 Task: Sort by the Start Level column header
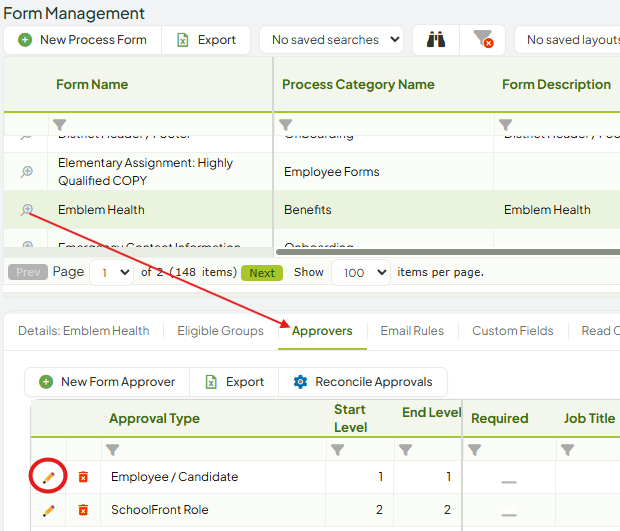pos(350,418)
